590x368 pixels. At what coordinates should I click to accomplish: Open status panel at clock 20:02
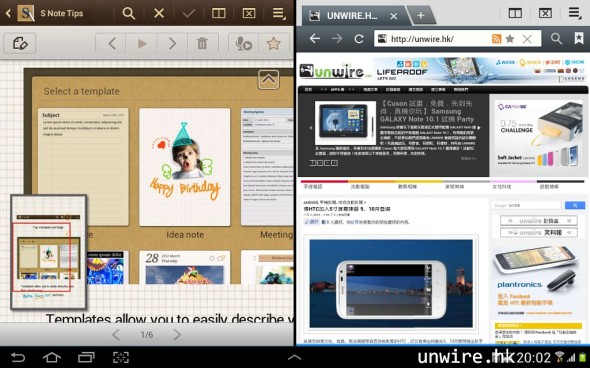click(533, 357)
